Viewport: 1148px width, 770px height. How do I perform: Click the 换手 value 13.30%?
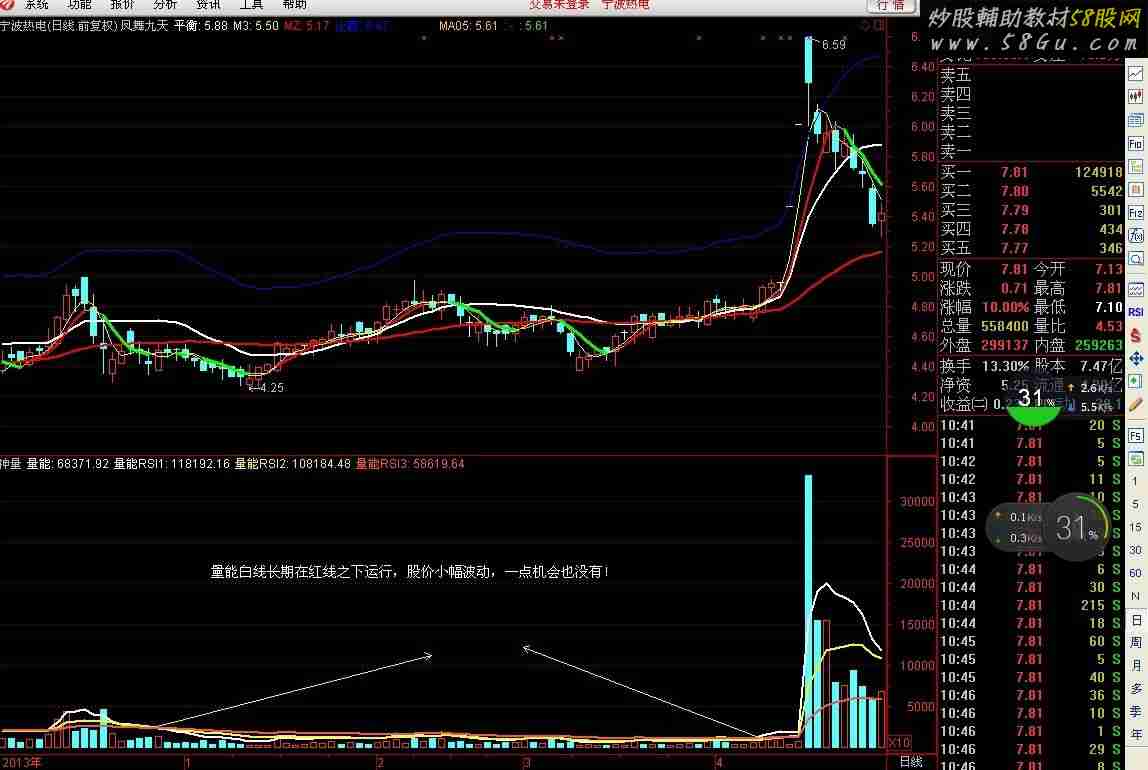tap(1005, 365)
